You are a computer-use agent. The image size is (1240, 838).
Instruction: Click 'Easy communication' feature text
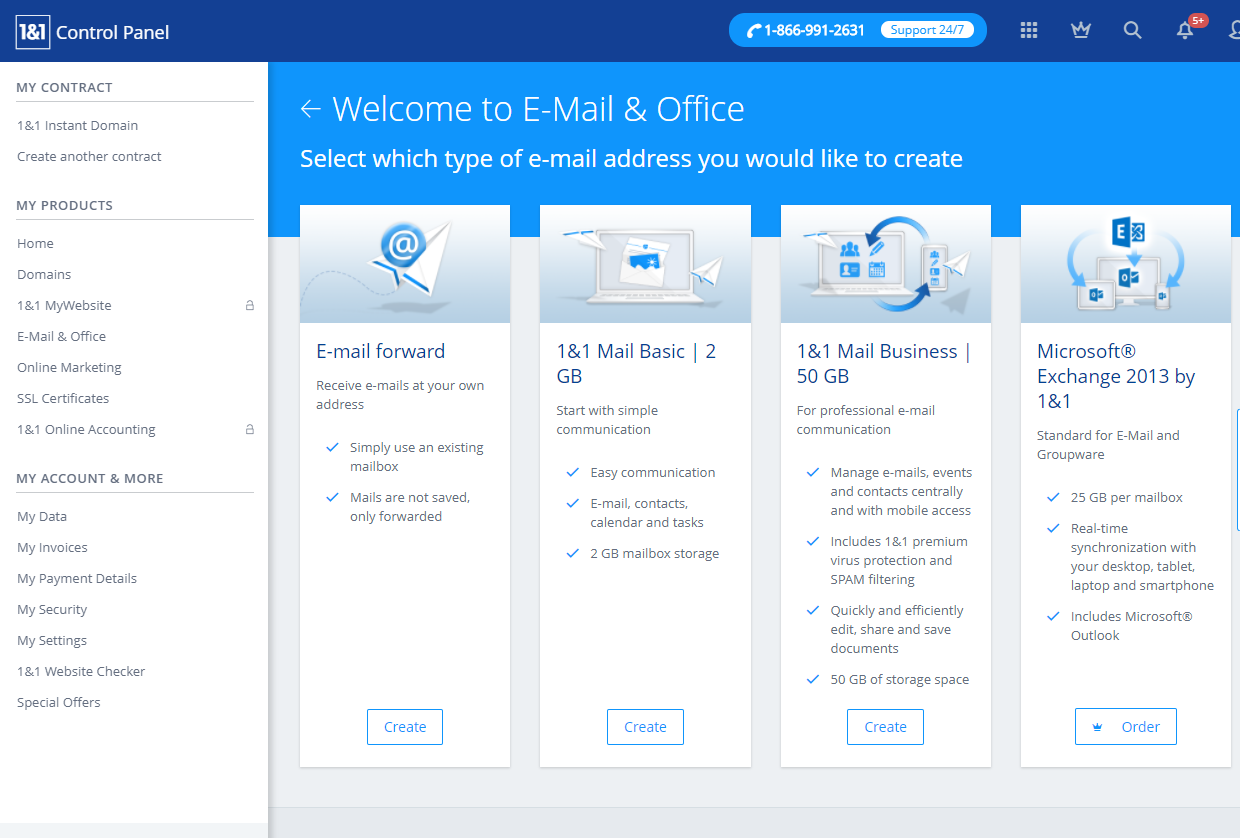coord(653,473)
